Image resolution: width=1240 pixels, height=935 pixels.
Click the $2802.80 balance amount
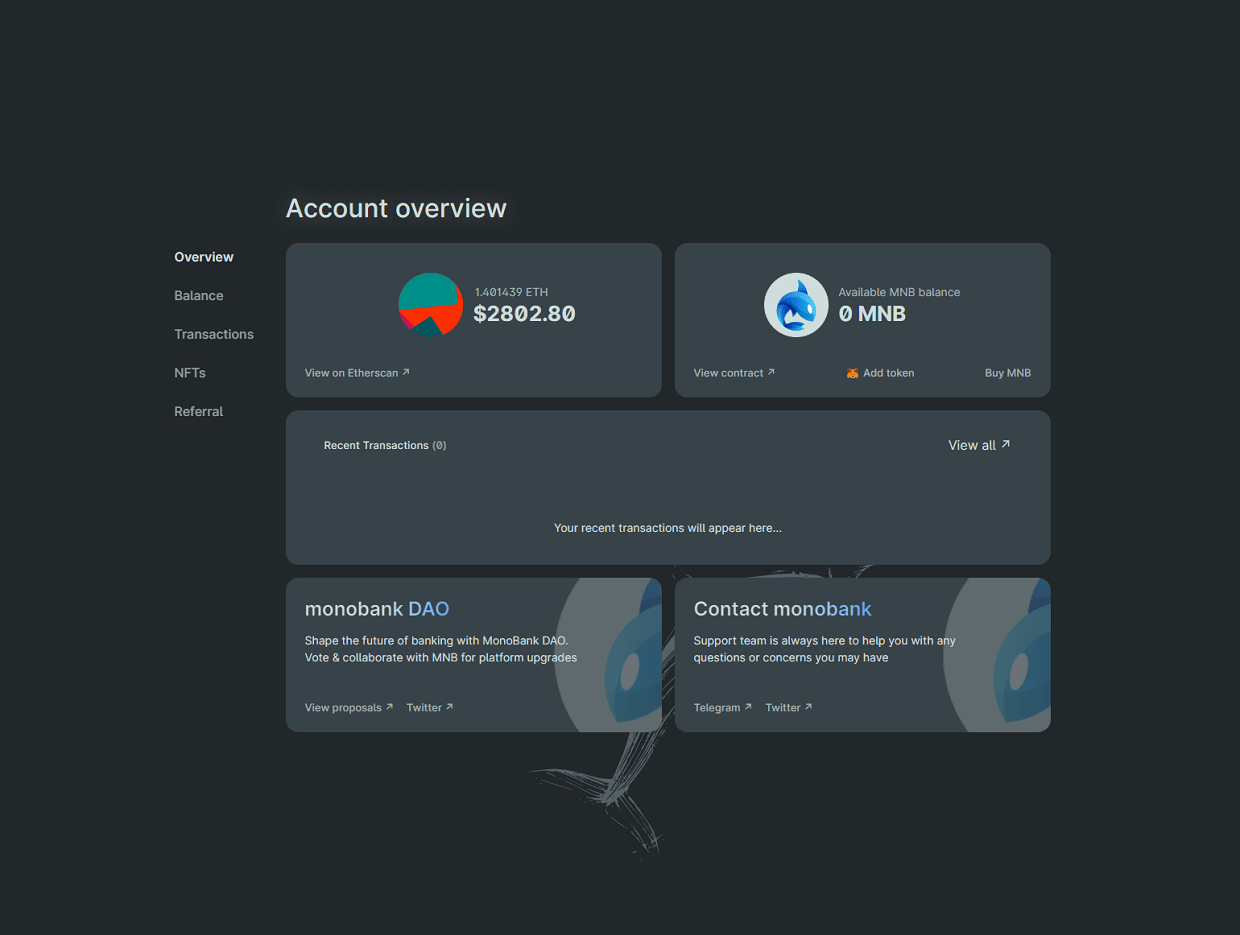524,313
